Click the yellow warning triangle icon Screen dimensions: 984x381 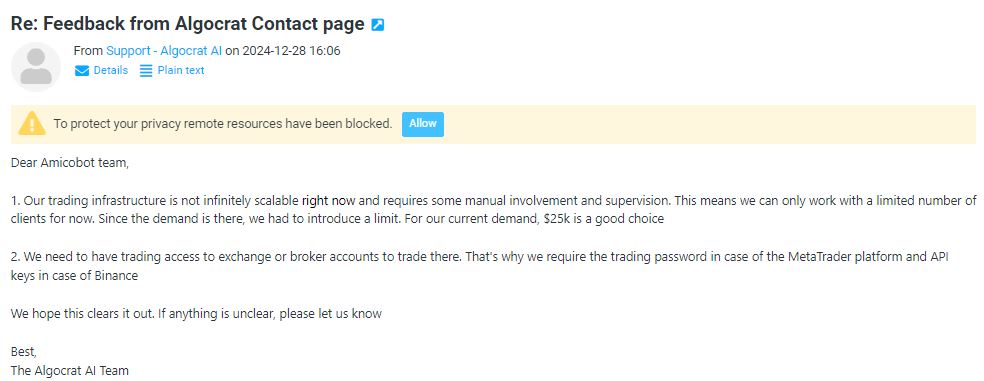click(32, 124)
